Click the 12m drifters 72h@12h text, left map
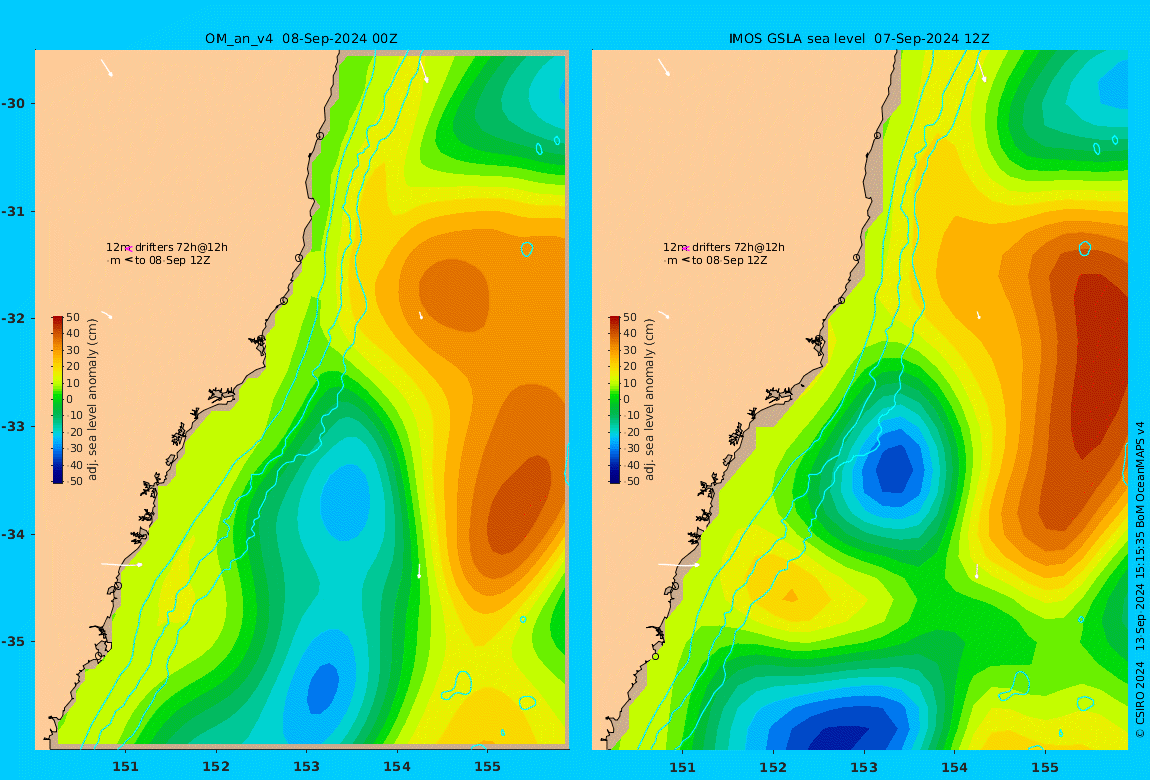Screen dimensions: 1150x780 click(x=167, y=248)
